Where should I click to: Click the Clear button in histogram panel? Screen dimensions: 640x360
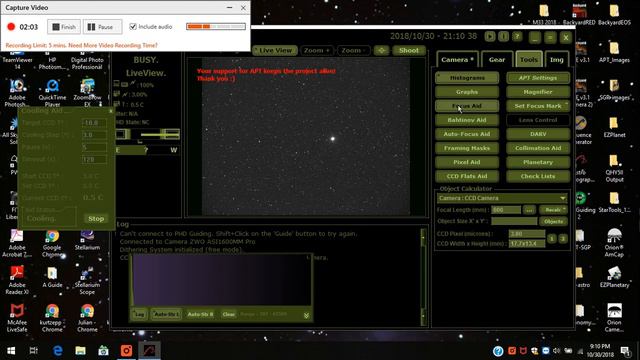tap(229, 314)
